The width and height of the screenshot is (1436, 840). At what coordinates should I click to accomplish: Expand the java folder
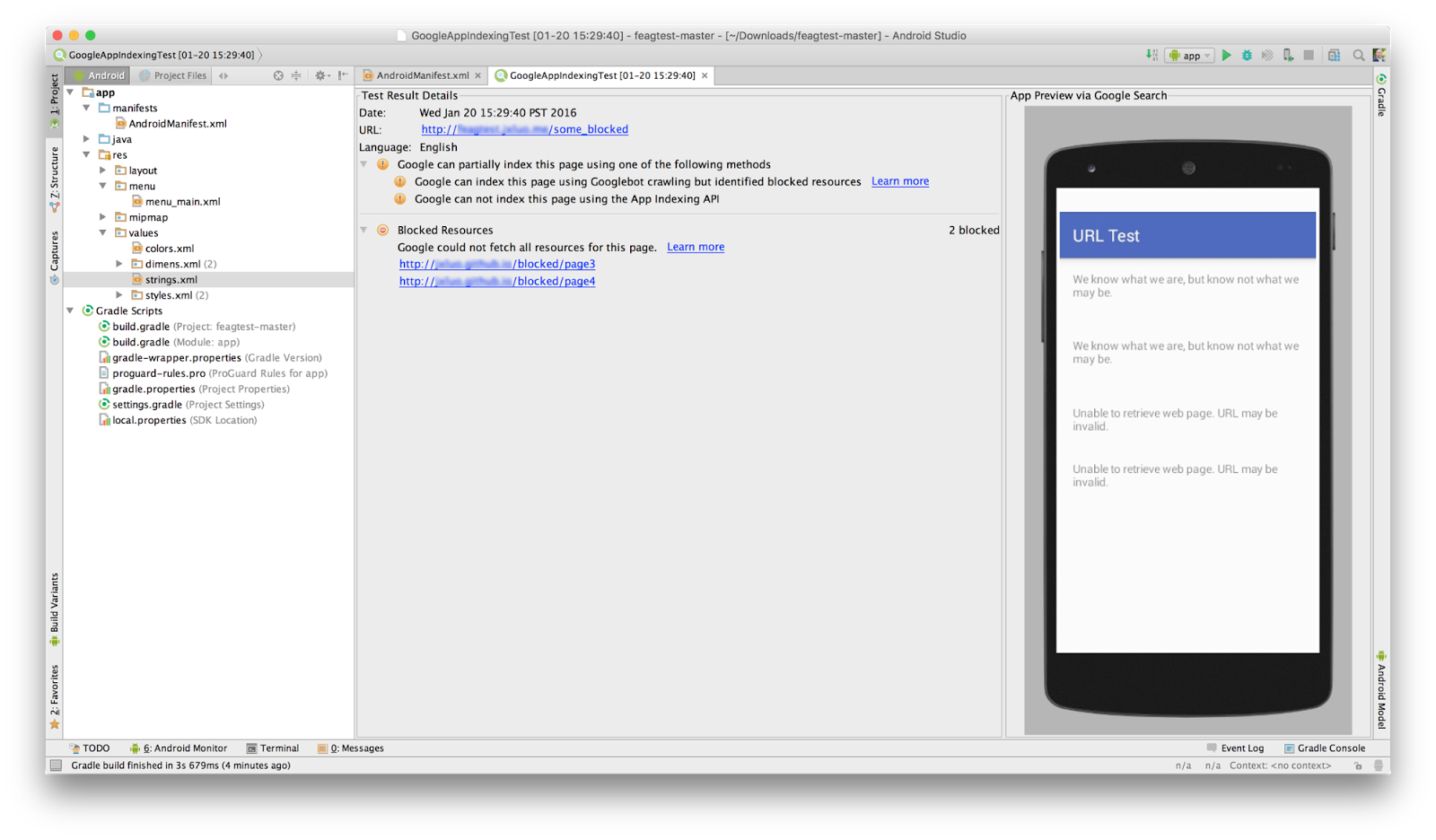click(x=86, y=139)
